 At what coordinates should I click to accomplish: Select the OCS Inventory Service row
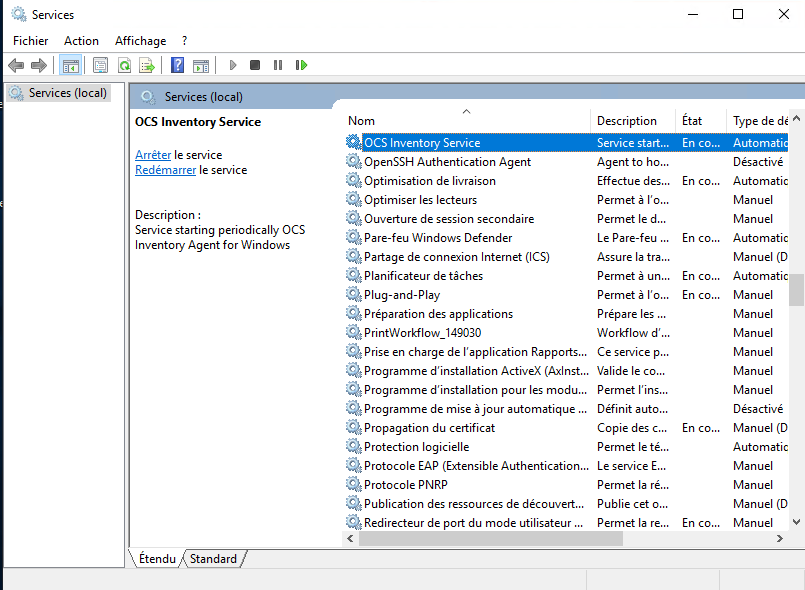[567, 142]
